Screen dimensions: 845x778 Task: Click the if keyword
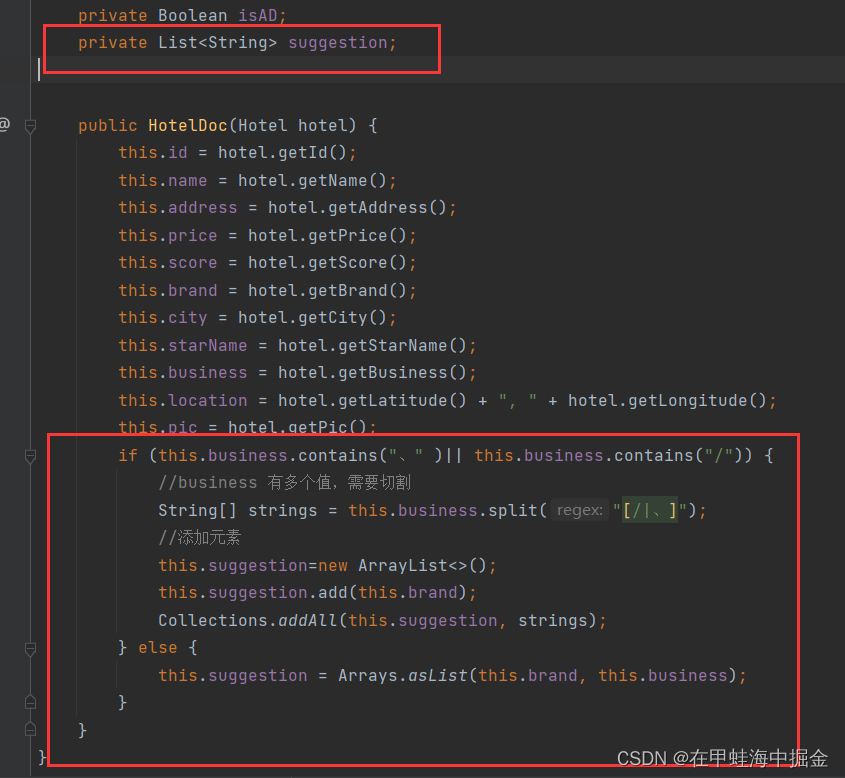coord(128,456)
